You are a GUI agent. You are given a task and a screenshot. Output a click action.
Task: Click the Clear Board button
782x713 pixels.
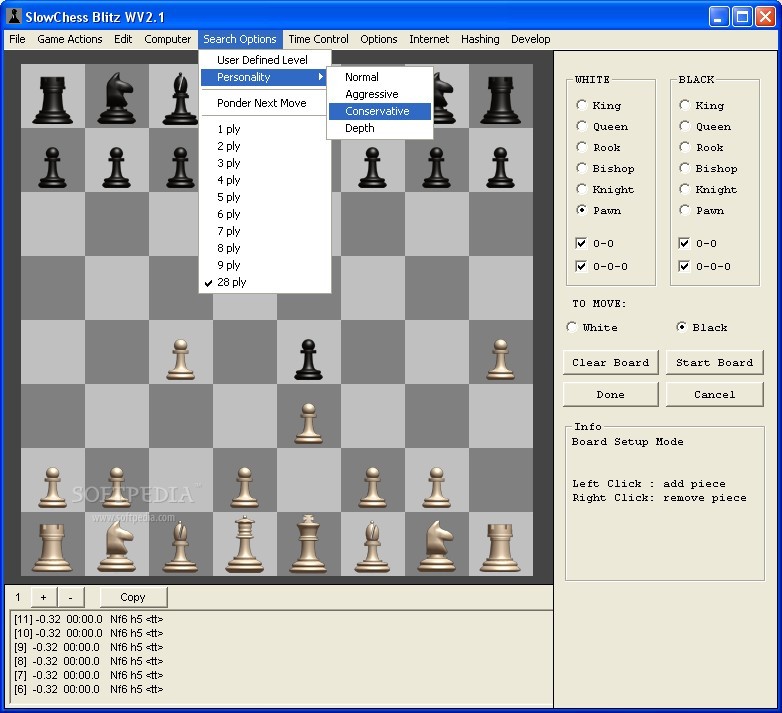pyautogui.click(x=610, y=362)
